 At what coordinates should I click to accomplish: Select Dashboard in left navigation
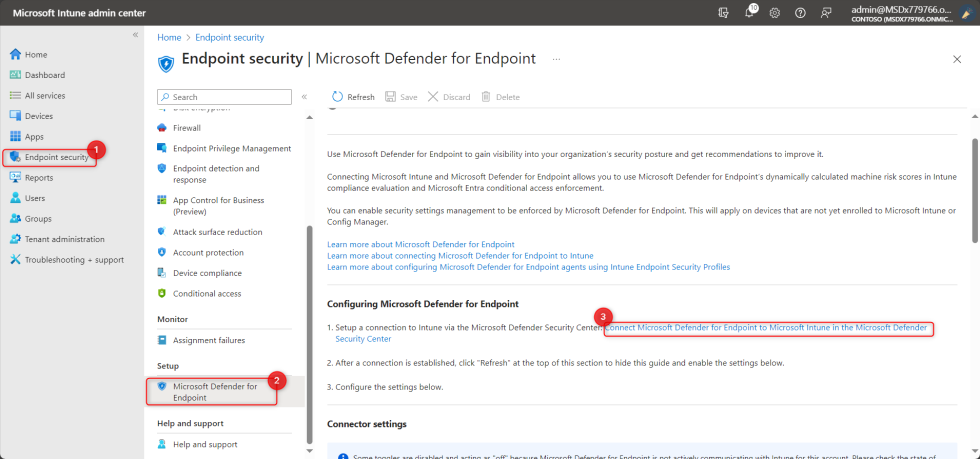pos(45,75)
